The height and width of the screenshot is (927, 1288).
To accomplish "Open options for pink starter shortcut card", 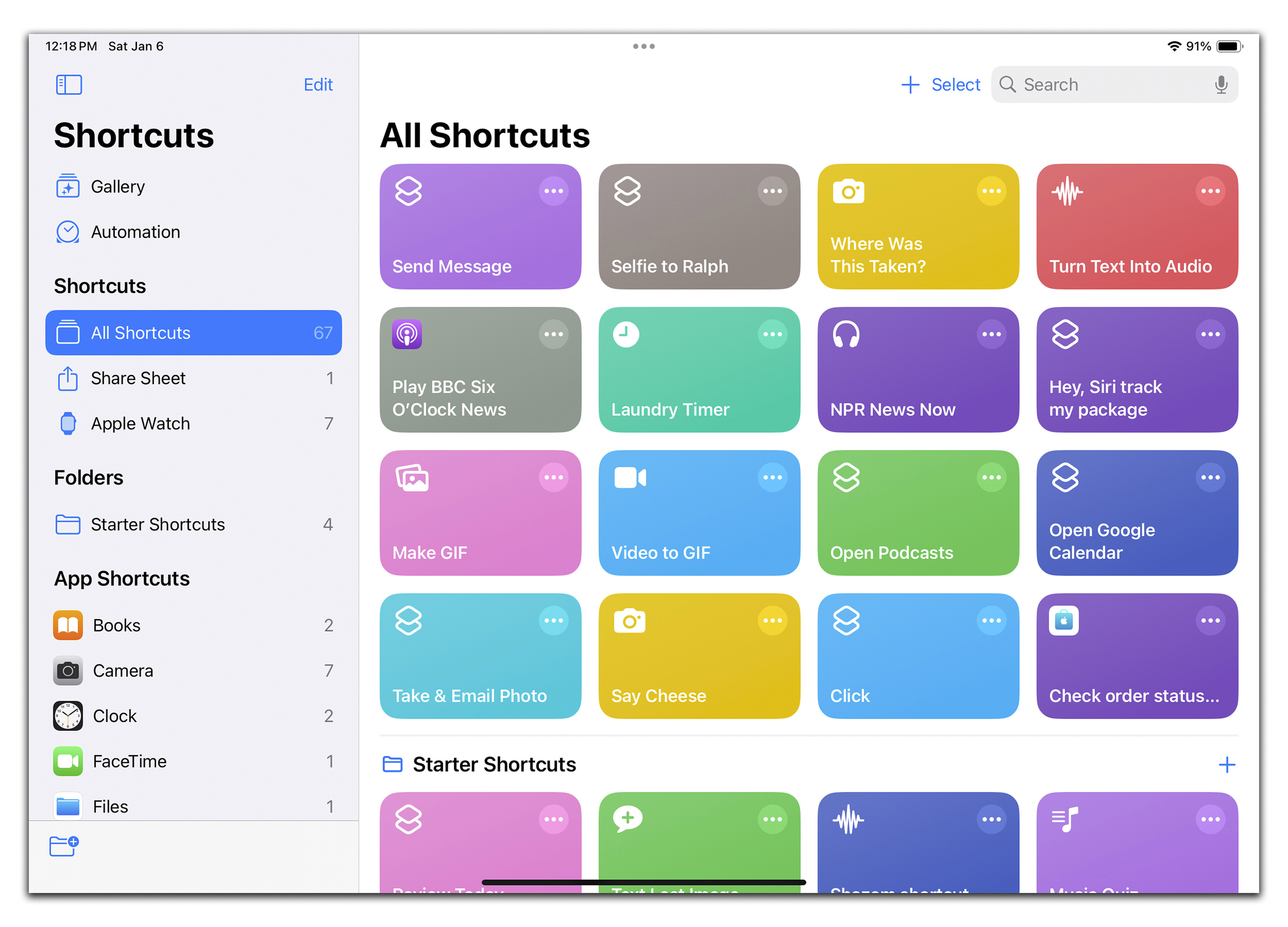I will pyautogui.click(x=554, y=819).
